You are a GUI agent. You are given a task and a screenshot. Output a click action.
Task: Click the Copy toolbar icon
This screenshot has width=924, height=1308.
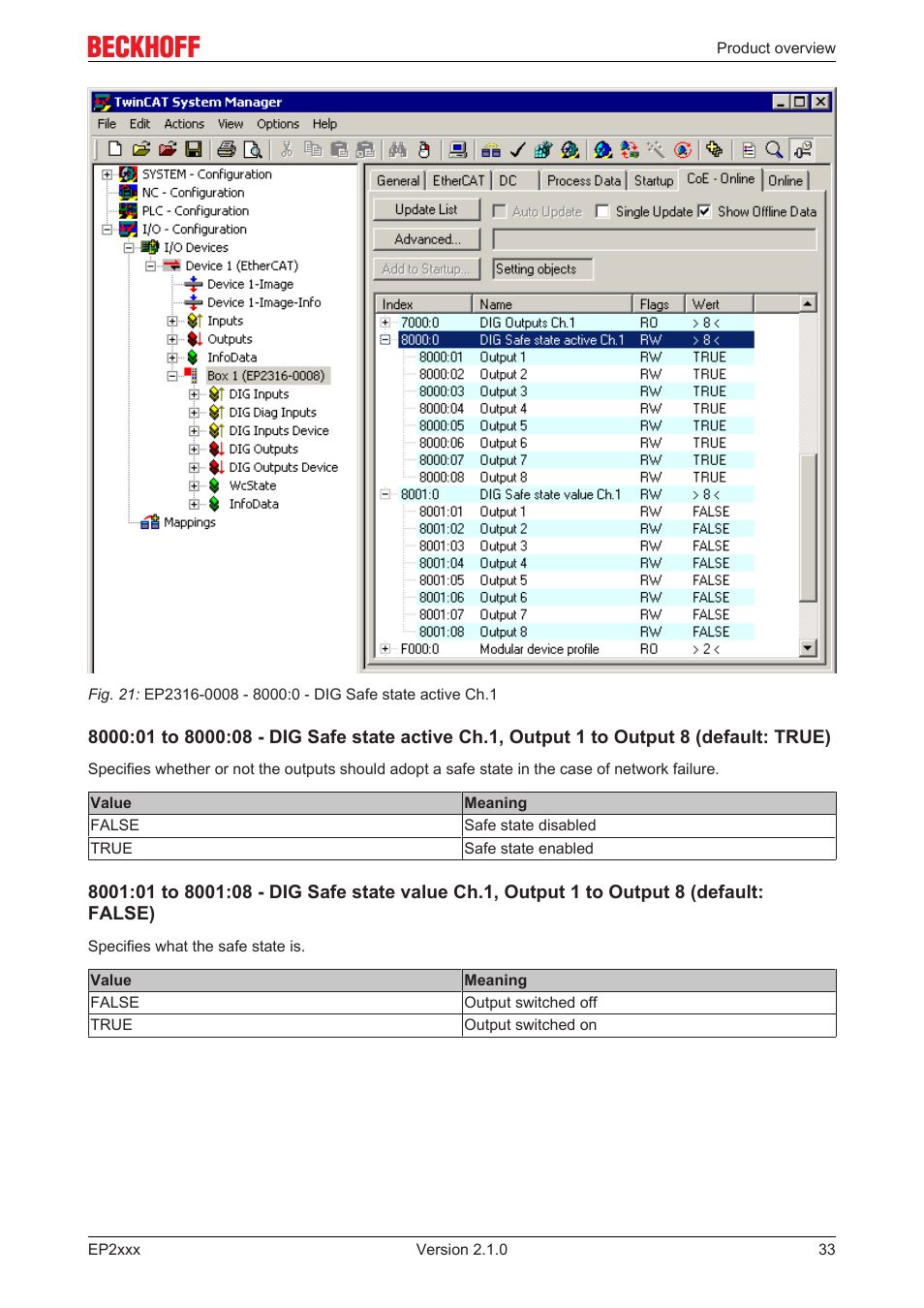tap(313, 149)
